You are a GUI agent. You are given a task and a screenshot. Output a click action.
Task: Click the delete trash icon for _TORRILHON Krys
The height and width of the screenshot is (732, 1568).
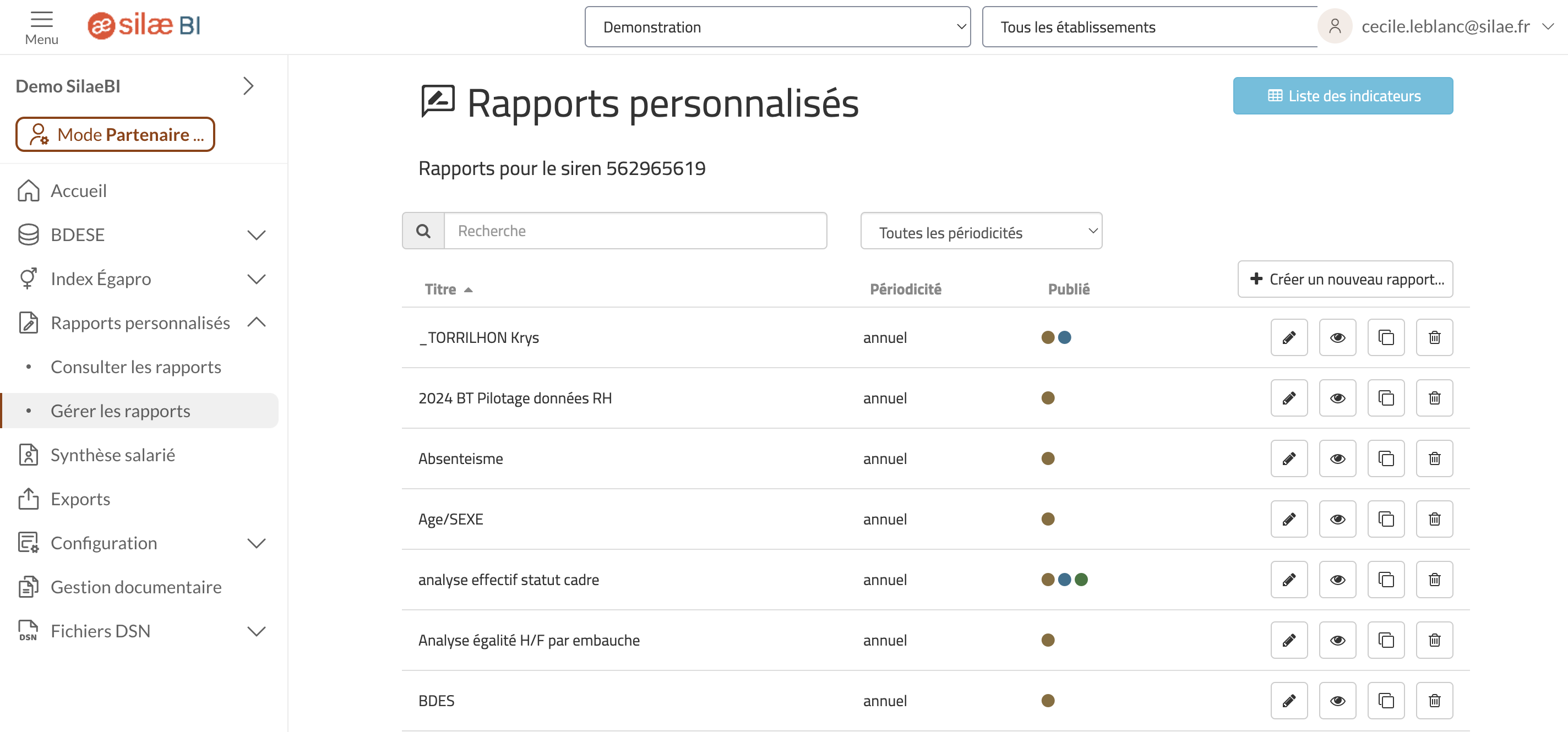point(1434,337)
